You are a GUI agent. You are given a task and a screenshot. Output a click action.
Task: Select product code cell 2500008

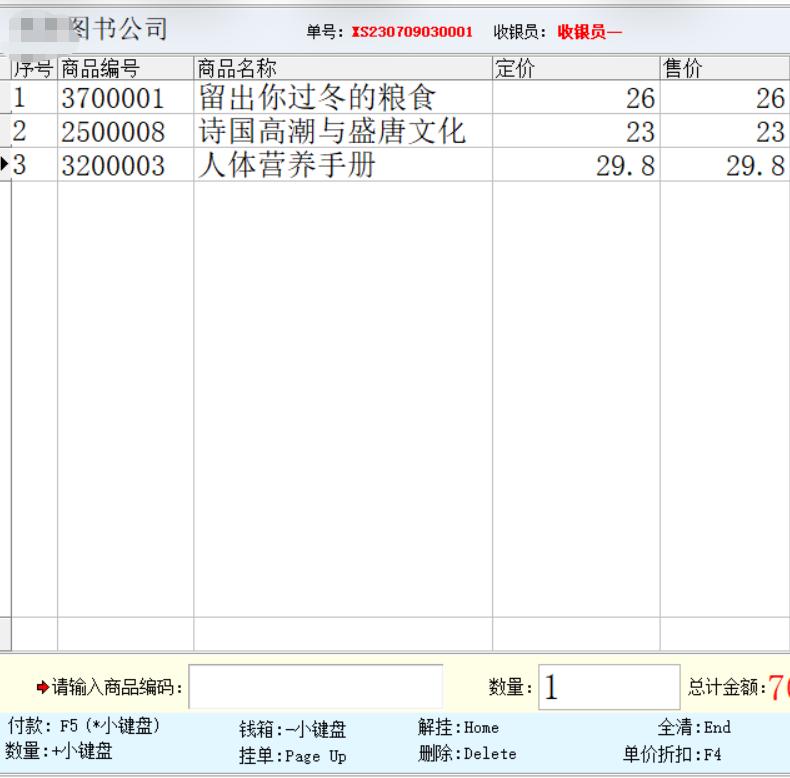[x=125, y=132]
